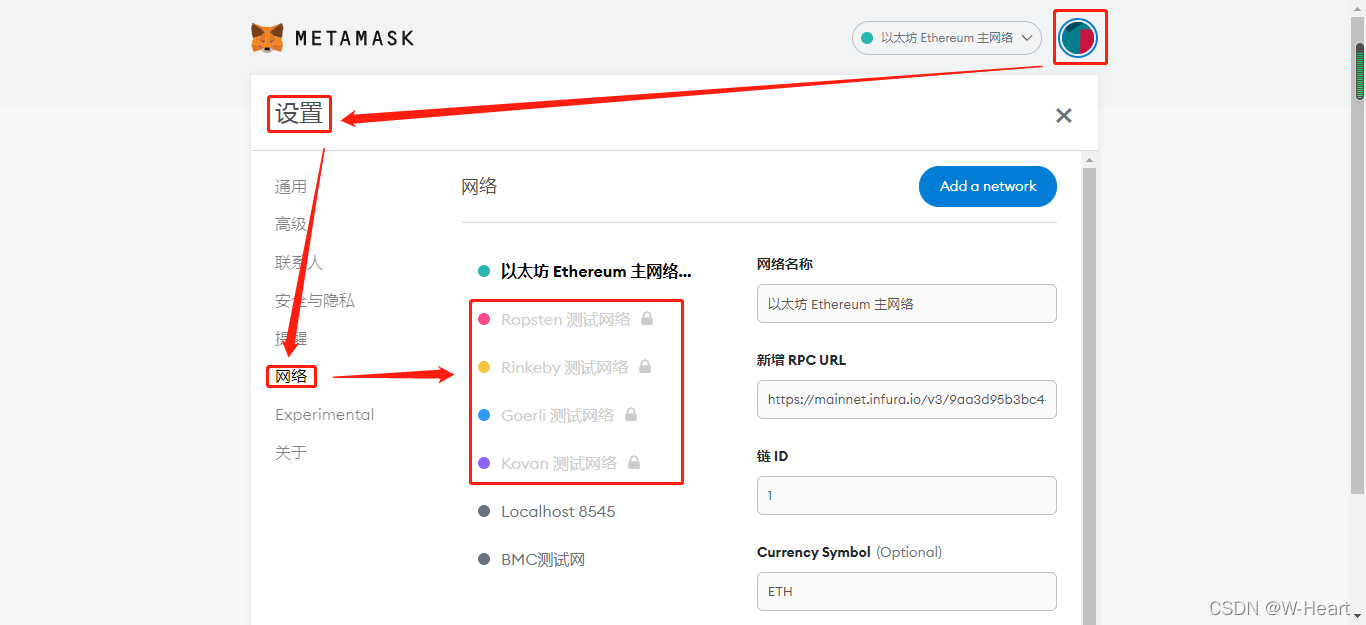Open the Ethereum mainnet network selector dropdown
Viewport: 1366px width, 625px height.
[946, 38]
